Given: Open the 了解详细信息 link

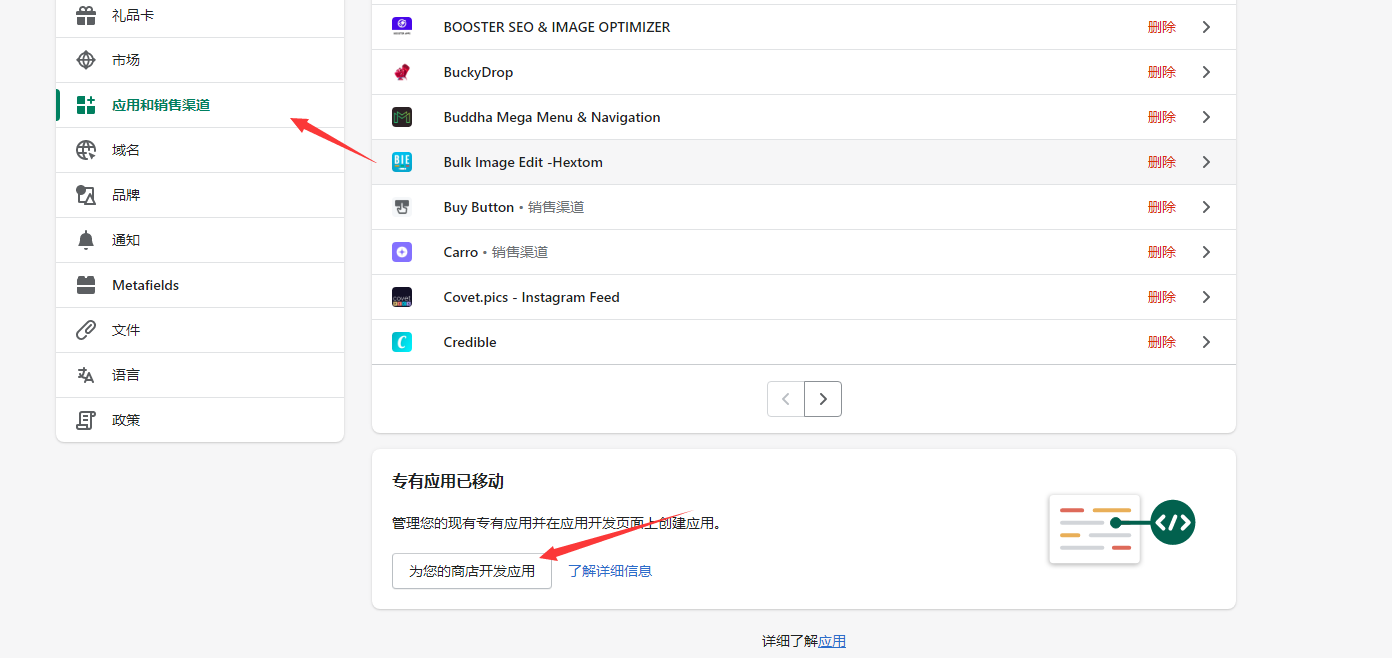Looking at the screenshot, I should pyautogui.click(x=610, y=571).
